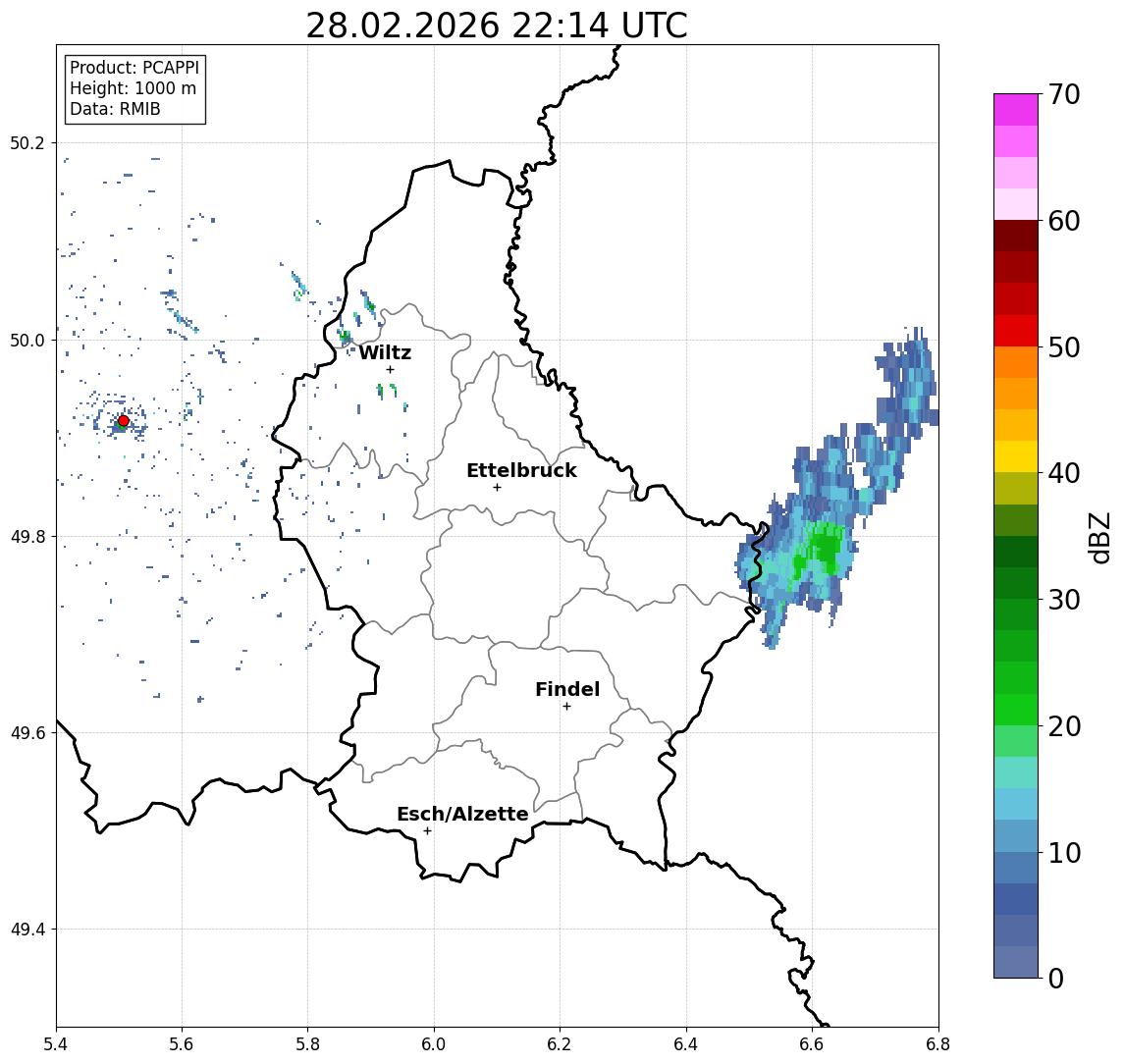Select the Findel label
The width and height of the screenshot is (1124, 1064).
tap(567, 689)
